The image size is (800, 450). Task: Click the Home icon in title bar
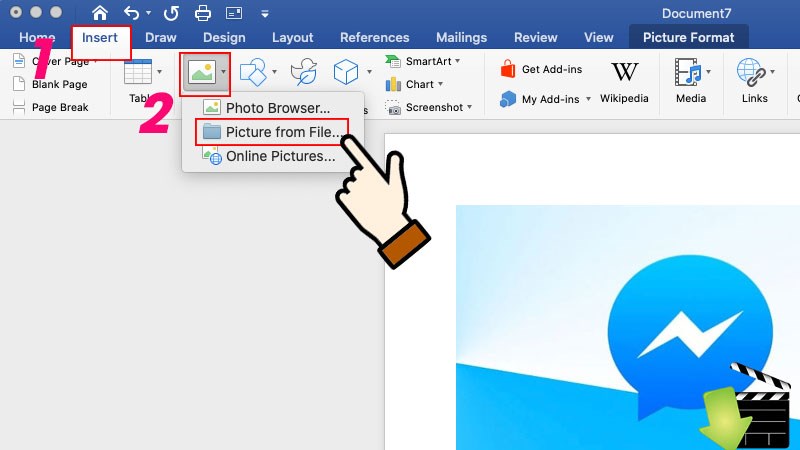[99, 13]
